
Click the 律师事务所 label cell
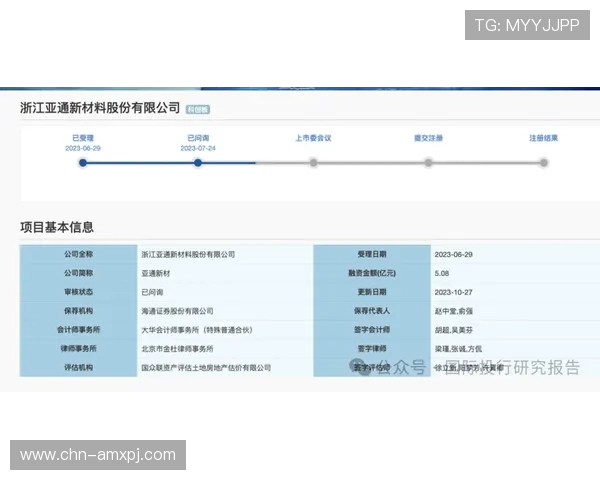coord(78,348)
